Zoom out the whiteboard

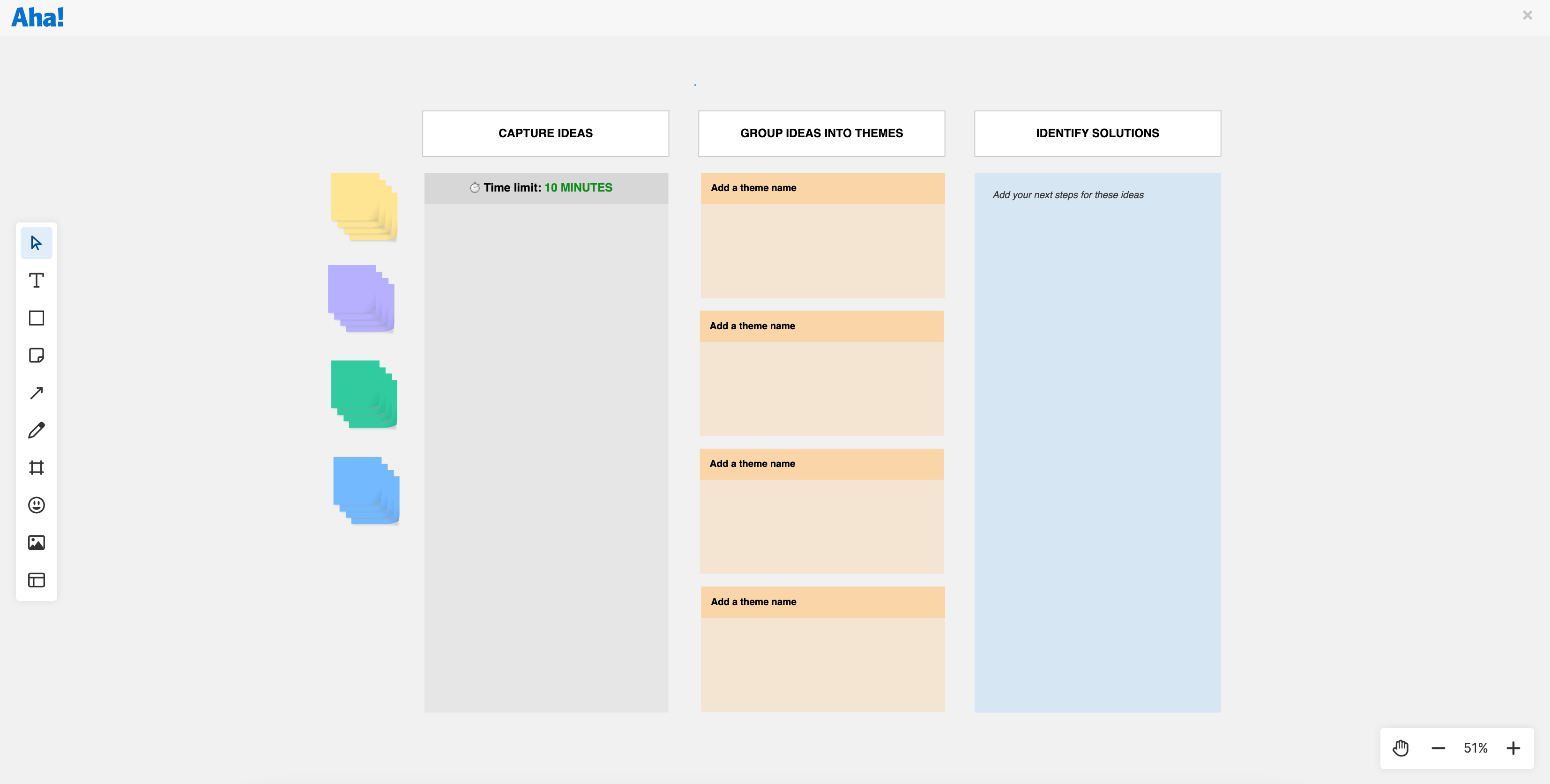tap(1438, 748)
